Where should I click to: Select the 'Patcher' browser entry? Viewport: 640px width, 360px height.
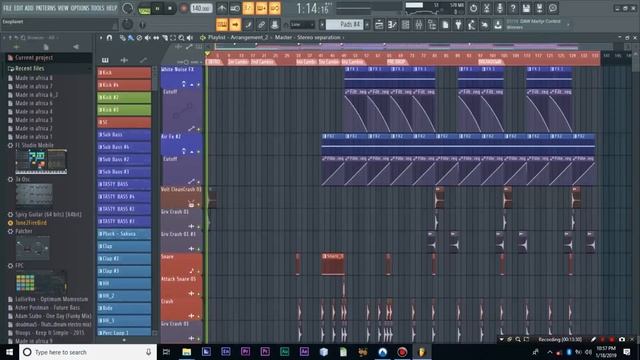point(24,231)
